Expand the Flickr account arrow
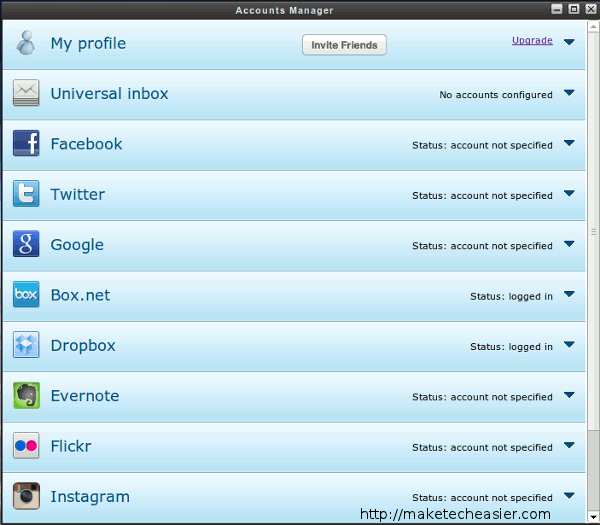Image resolution: width=600 pixels, height=525 pixels. click(569, 445)
